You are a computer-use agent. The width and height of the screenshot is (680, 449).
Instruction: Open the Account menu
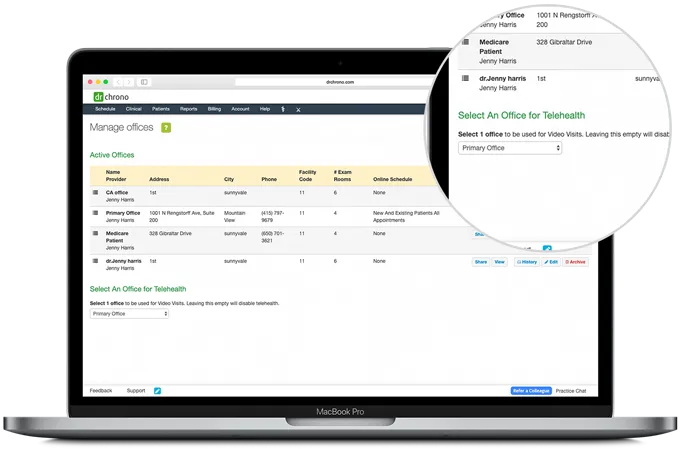click(240, 109)
